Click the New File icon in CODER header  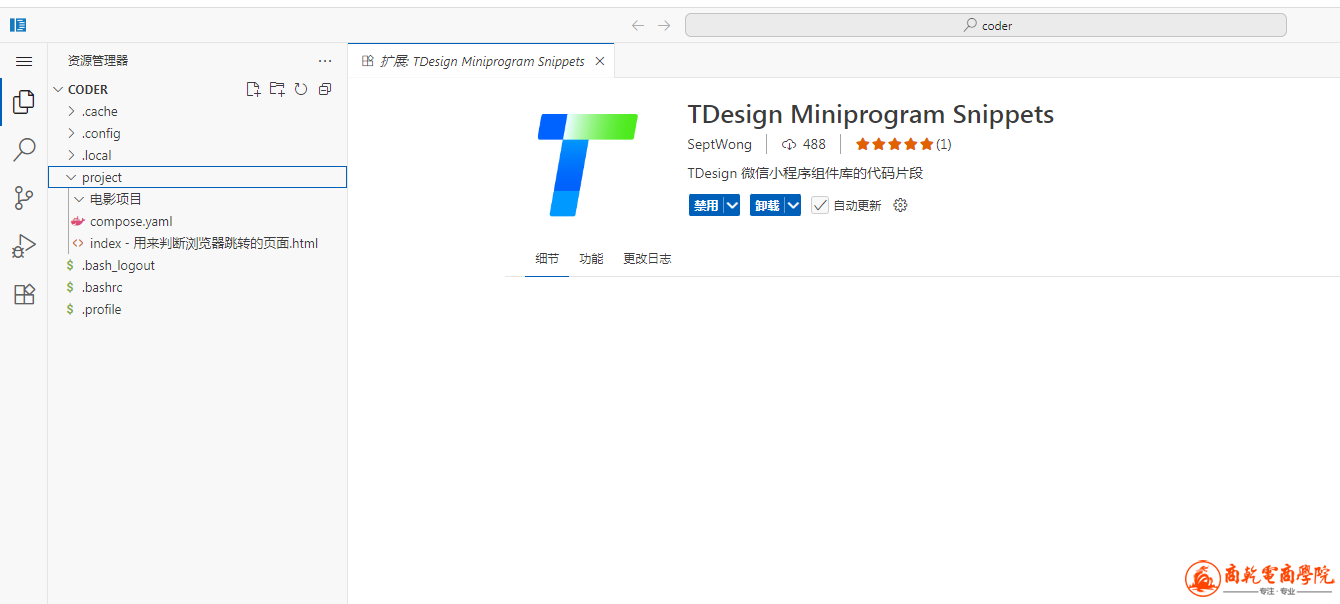[253, 89]
